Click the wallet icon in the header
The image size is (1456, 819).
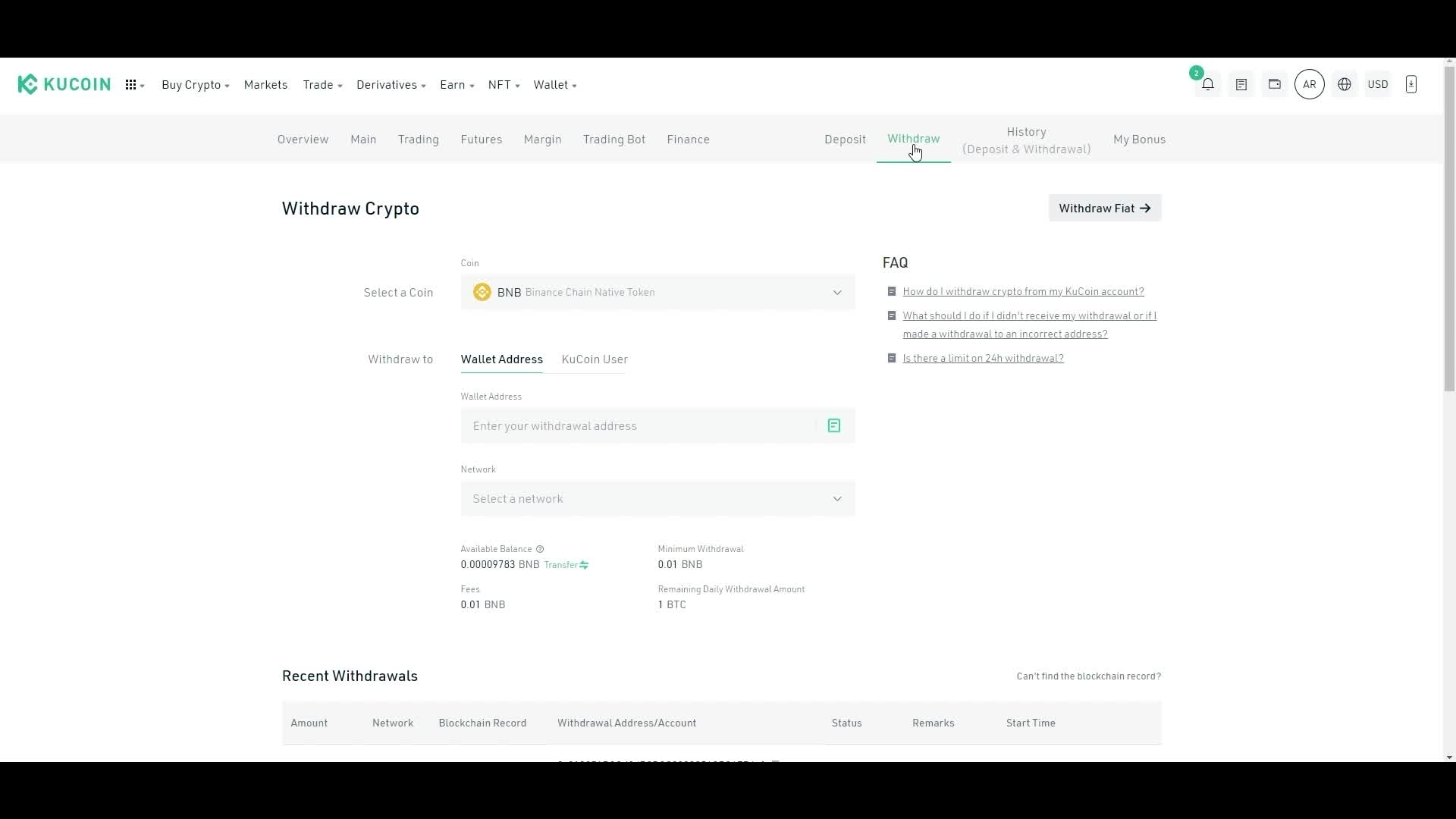pos(1275,84)
